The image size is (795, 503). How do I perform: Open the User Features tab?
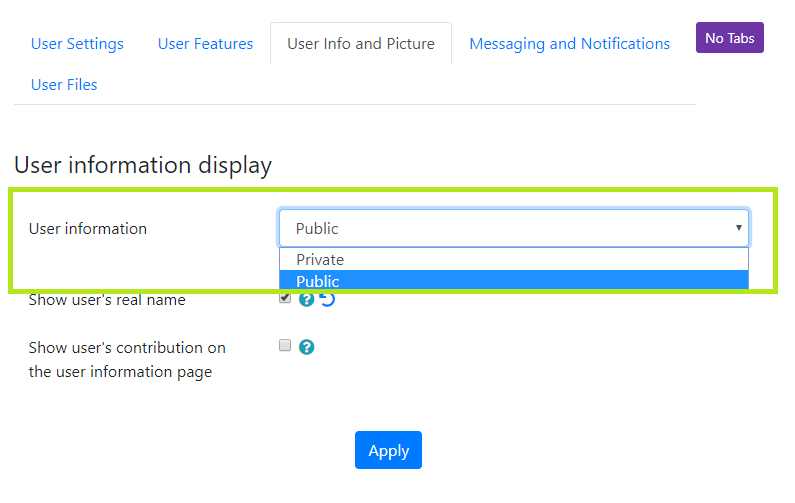click(x=205, y=44)
